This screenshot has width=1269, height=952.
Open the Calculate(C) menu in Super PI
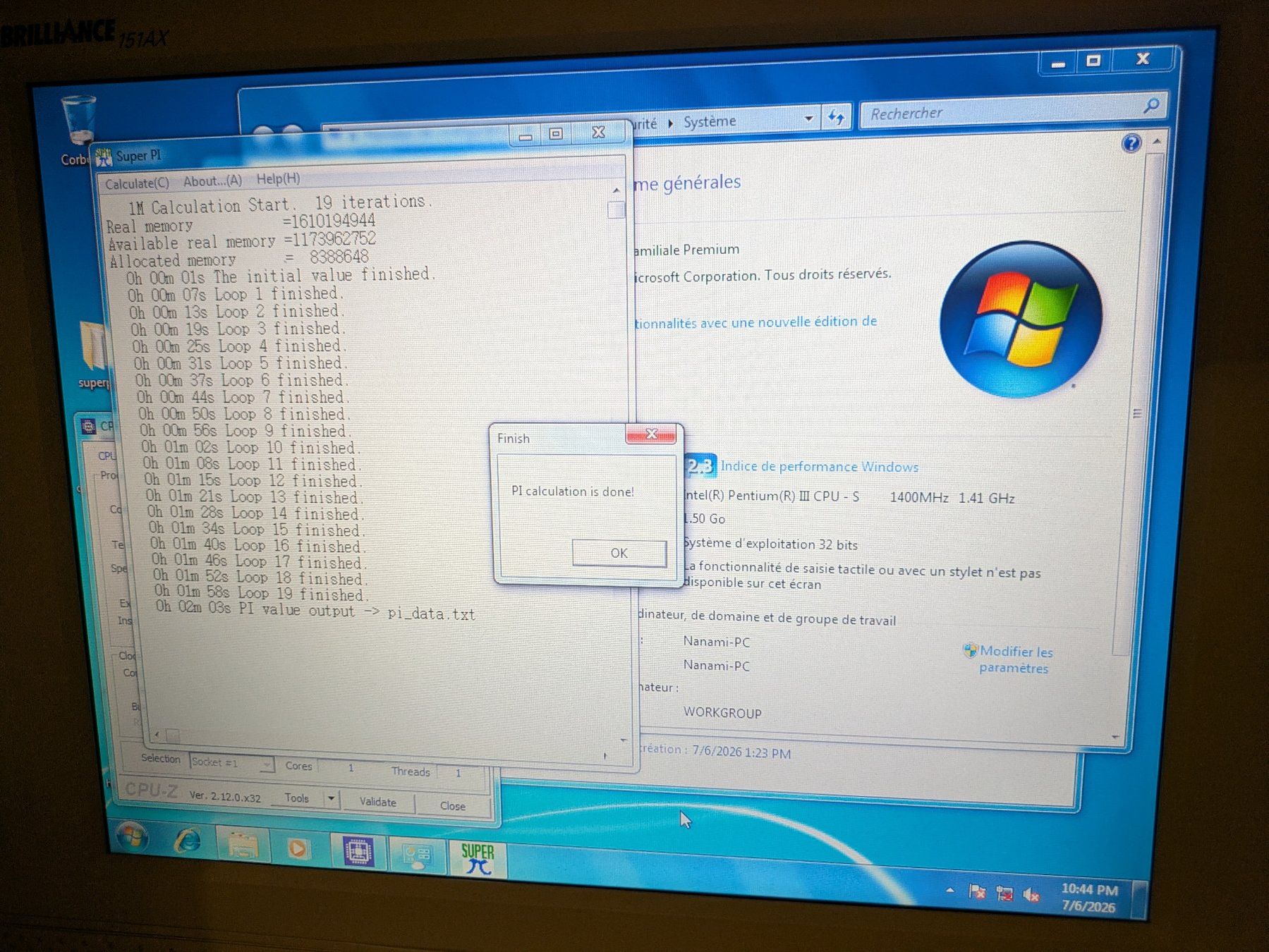[137, 183]
